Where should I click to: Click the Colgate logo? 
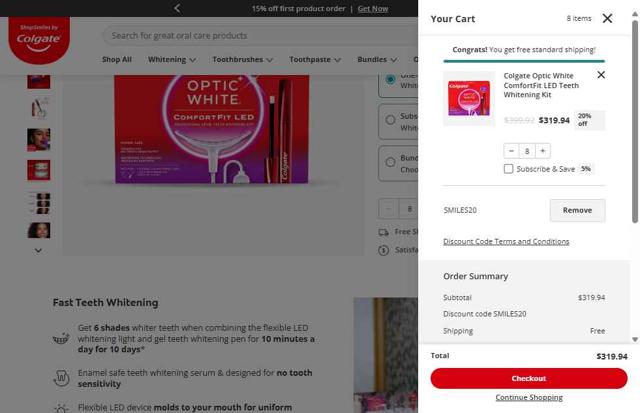39,40
